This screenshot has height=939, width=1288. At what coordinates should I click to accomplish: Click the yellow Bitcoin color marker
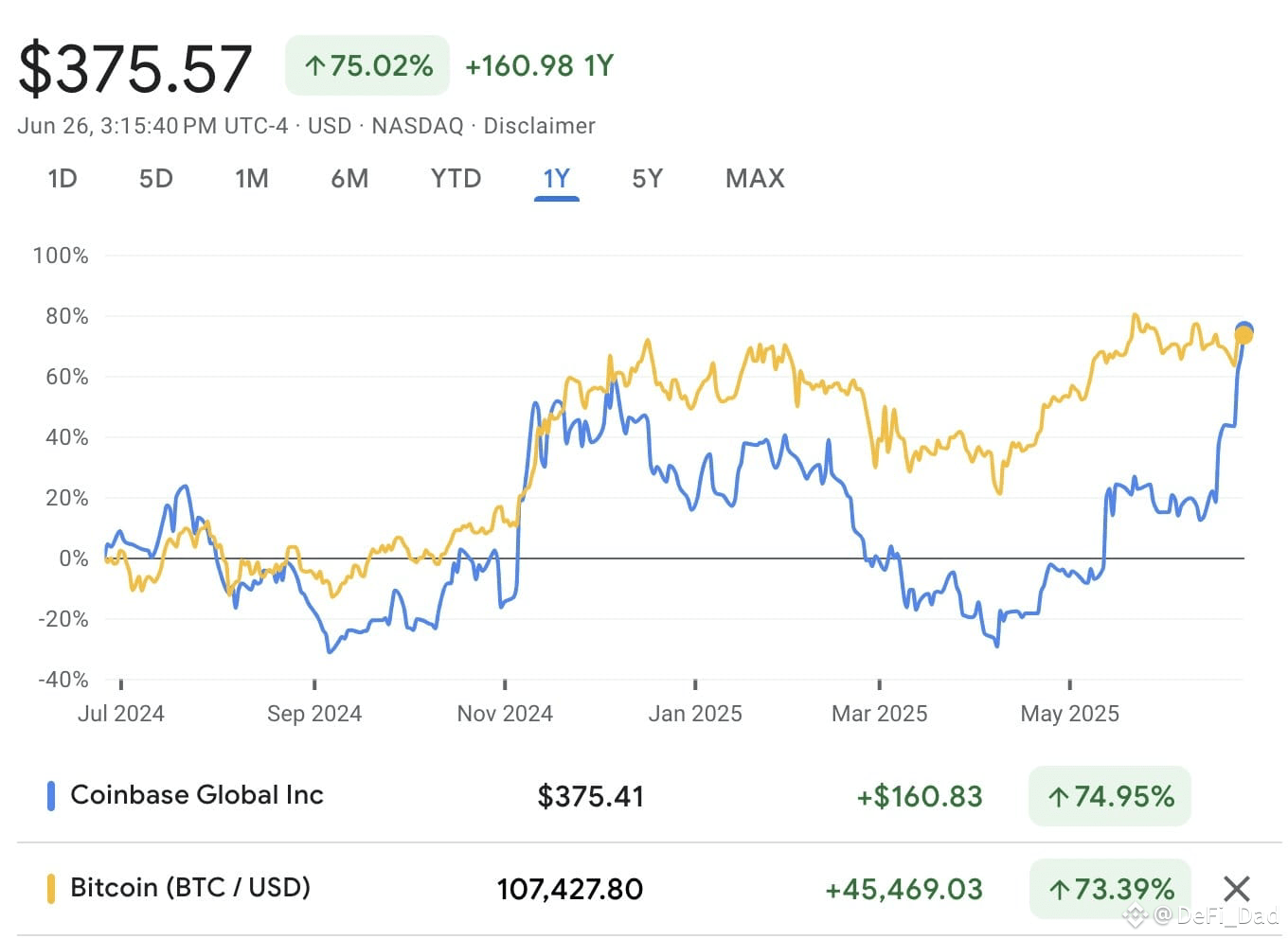tap(51, 888)
